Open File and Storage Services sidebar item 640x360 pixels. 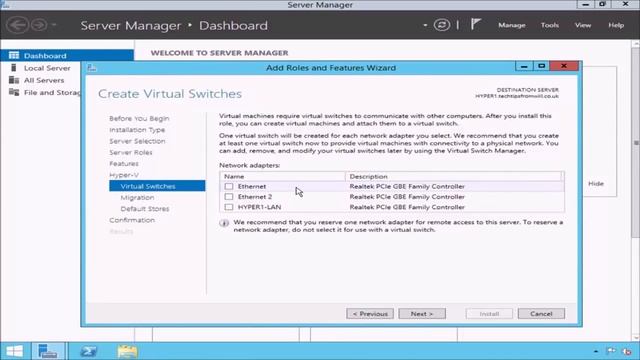[x=52, y=93]
